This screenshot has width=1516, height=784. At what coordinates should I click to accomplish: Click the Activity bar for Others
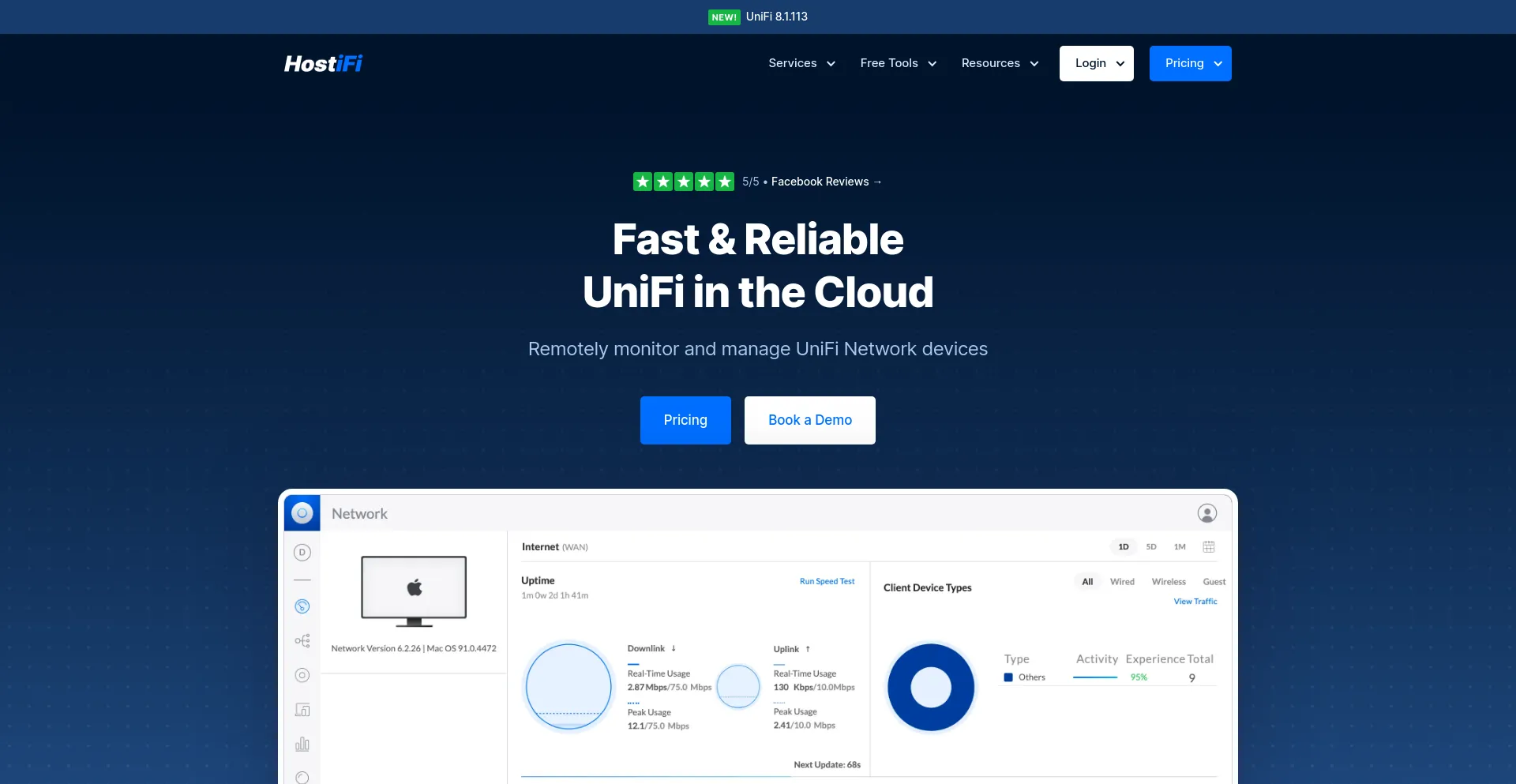pos(1095,677)
